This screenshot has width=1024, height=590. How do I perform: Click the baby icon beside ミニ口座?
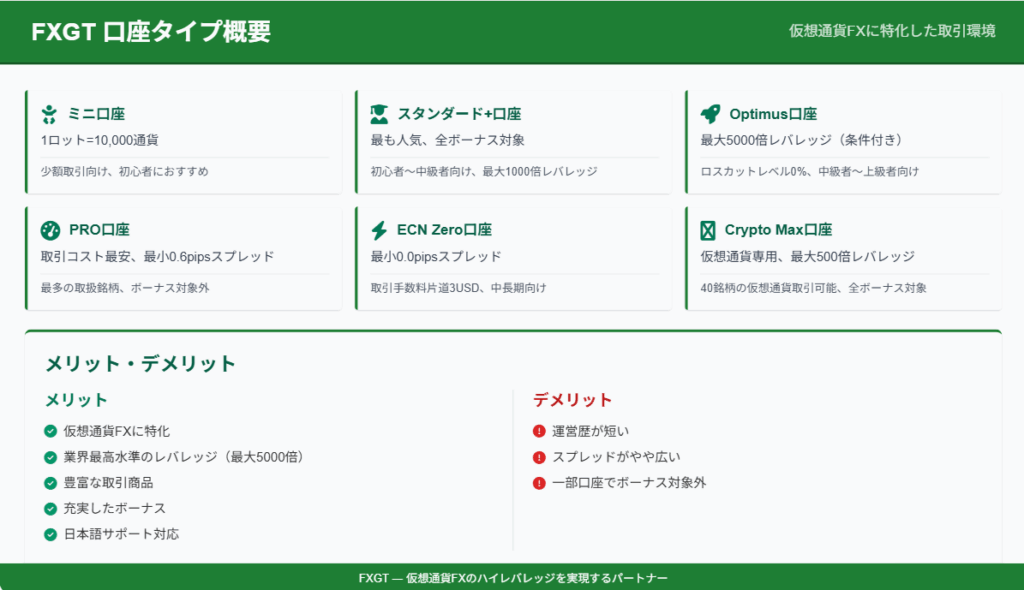pos(50,114)
